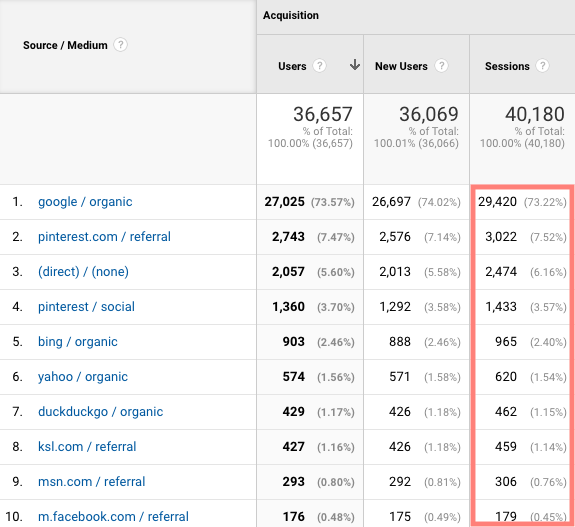Click new users percentage (74.02%)
This screenshot has width=575, height=527.
coord(439,202)
